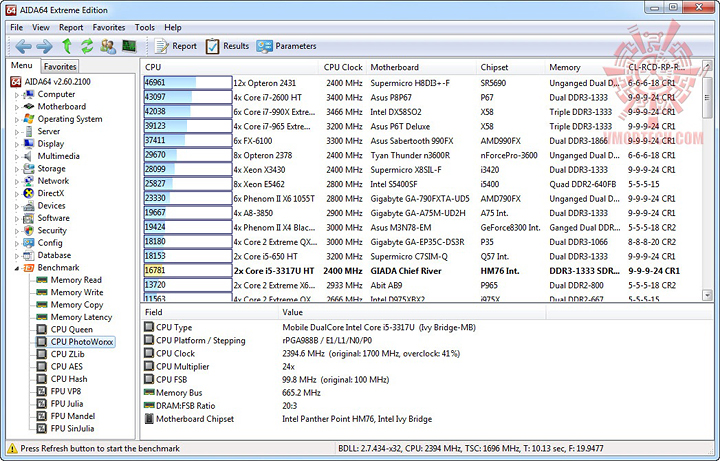Open the Tools menu

click(145, 28)
